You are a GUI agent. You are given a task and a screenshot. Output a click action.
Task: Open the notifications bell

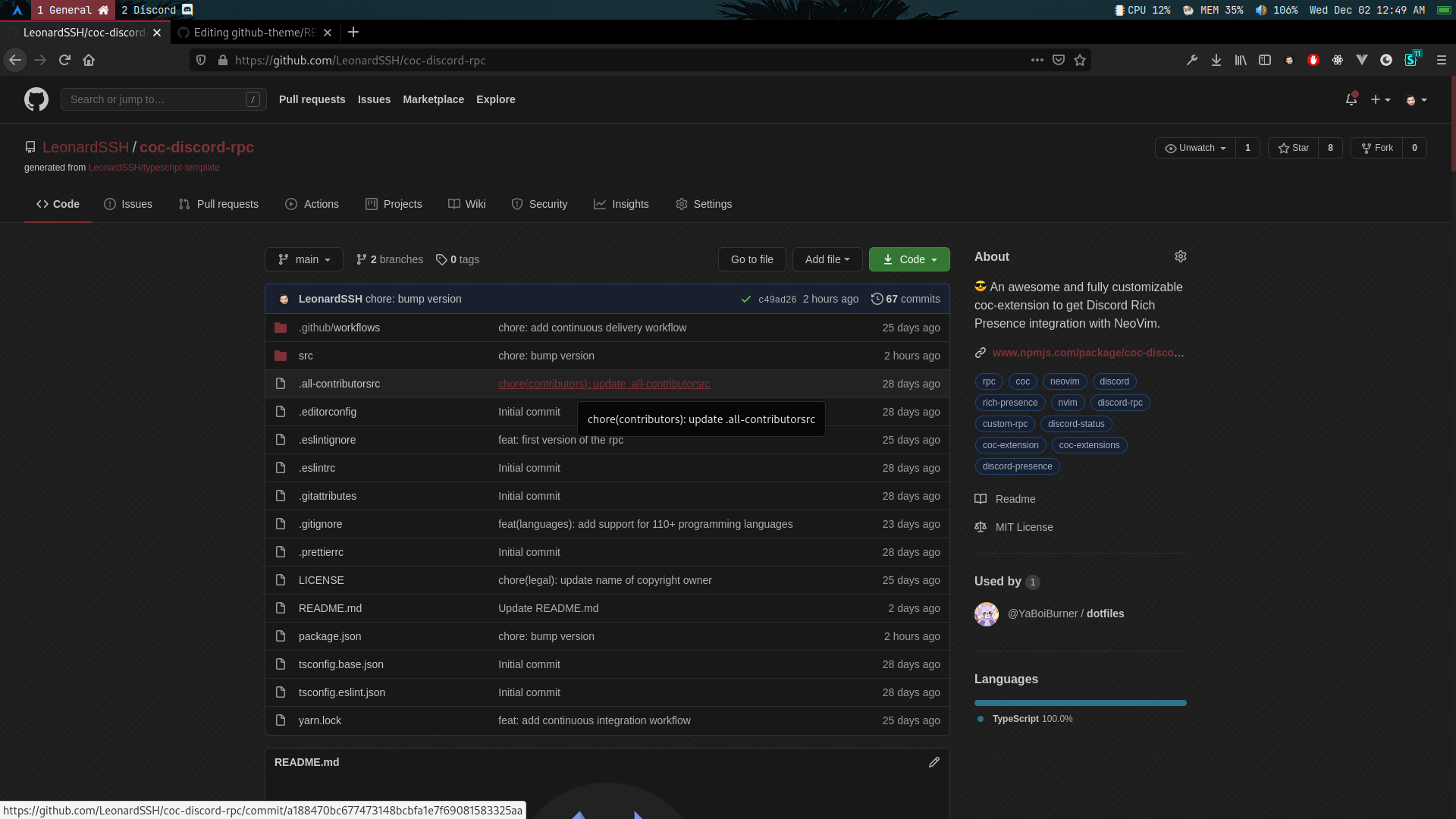pyautogui.click(x=1351, y=99)
